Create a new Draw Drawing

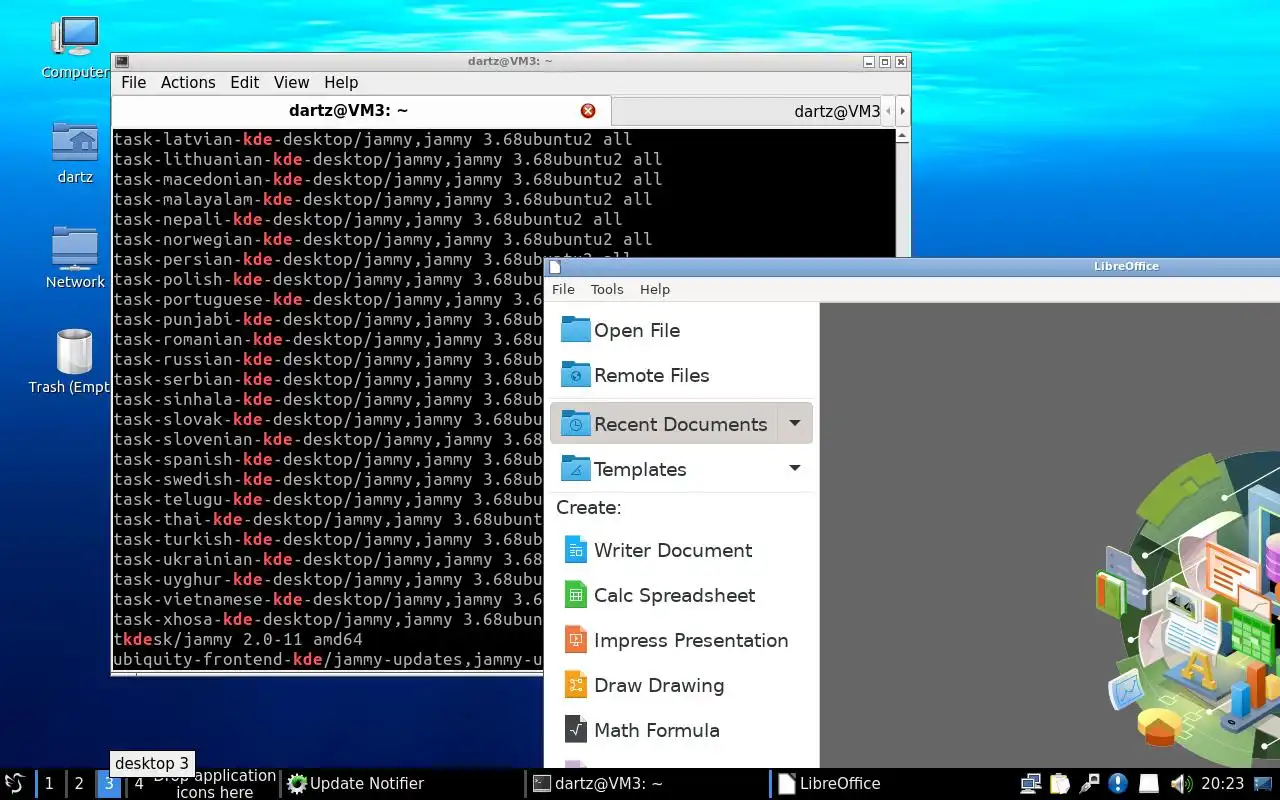pos(680,685)
